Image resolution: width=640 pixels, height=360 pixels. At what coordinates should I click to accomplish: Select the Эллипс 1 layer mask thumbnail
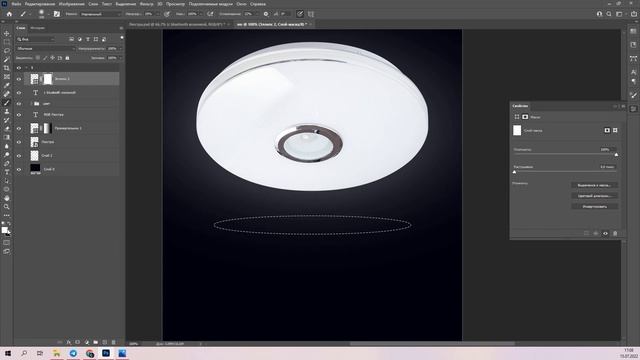[48, 79]
